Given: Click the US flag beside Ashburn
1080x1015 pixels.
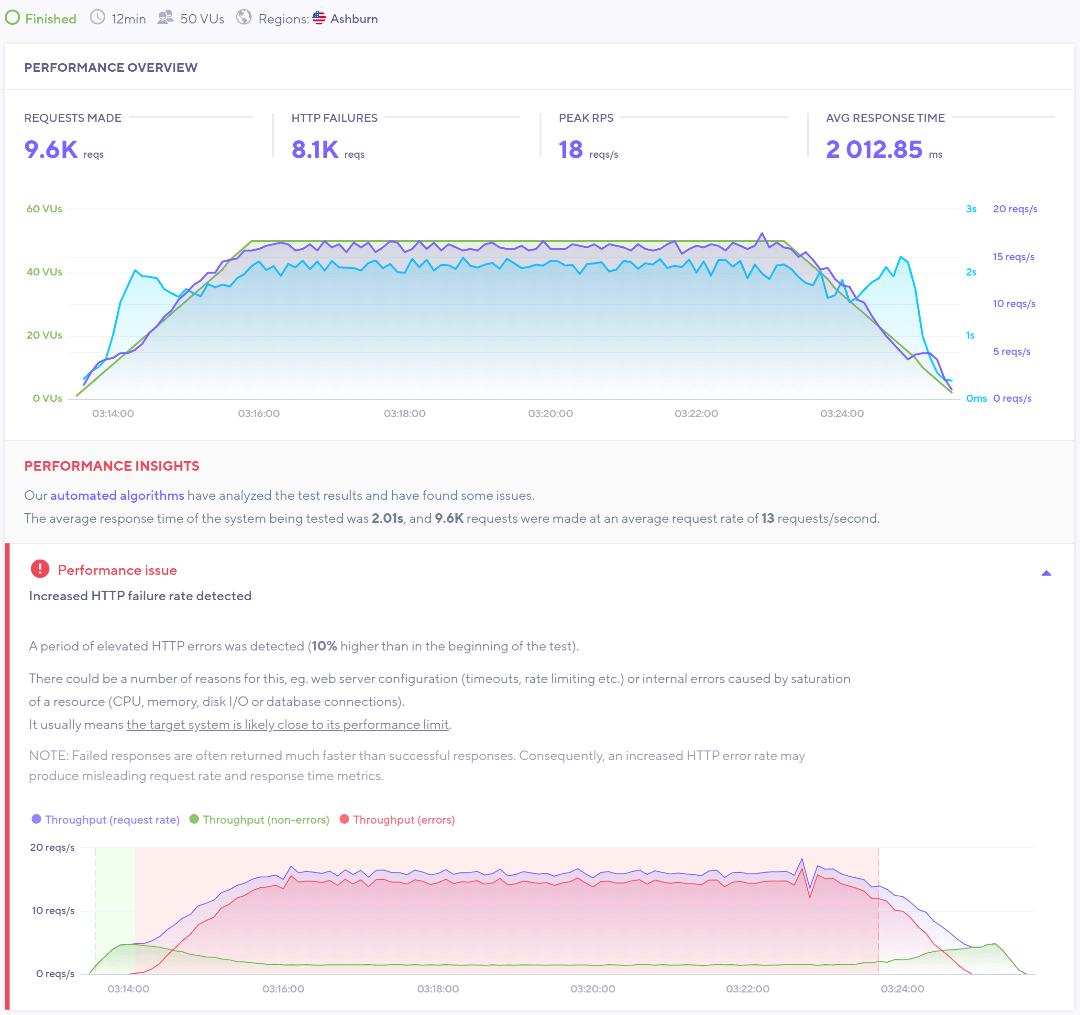Looking at the screenshot, I should (318, 17).
